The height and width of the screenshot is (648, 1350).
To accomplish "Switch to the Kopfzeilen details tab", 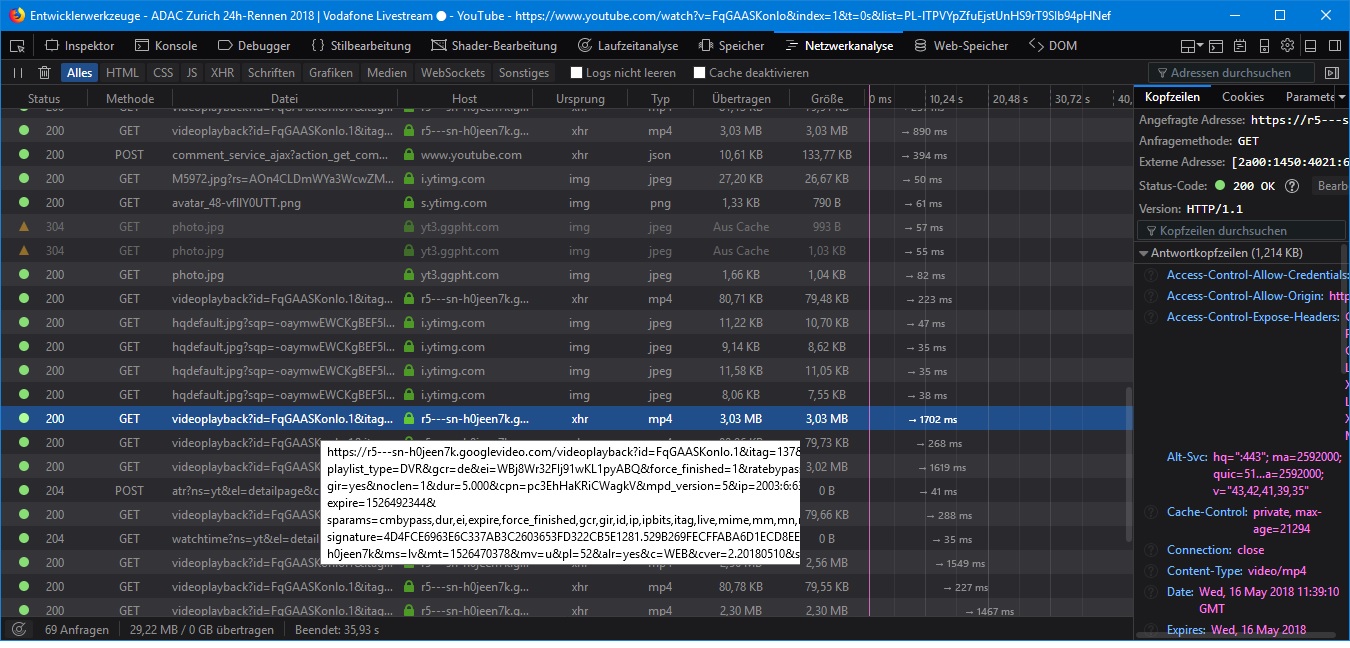I will click(x=1172, y=97).
